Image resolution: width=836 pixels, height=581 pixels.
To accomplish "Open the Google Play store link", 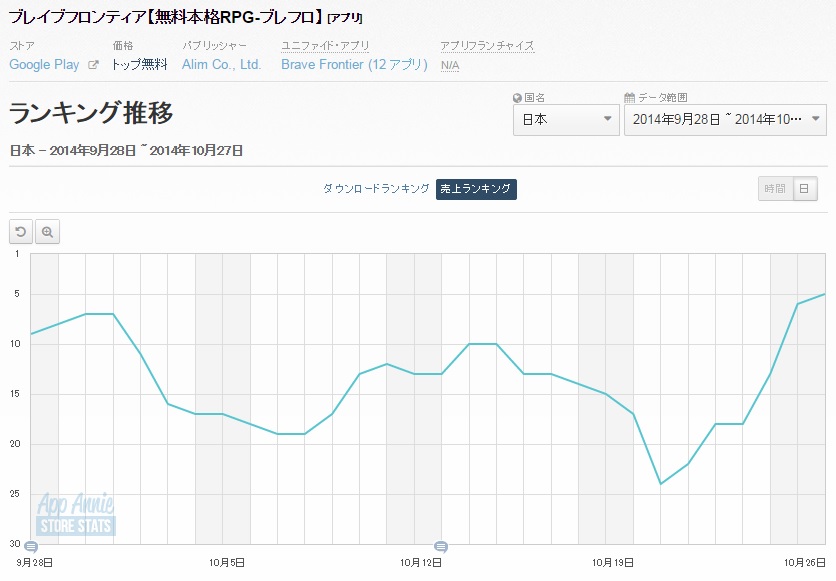I will tap(44, 64).
